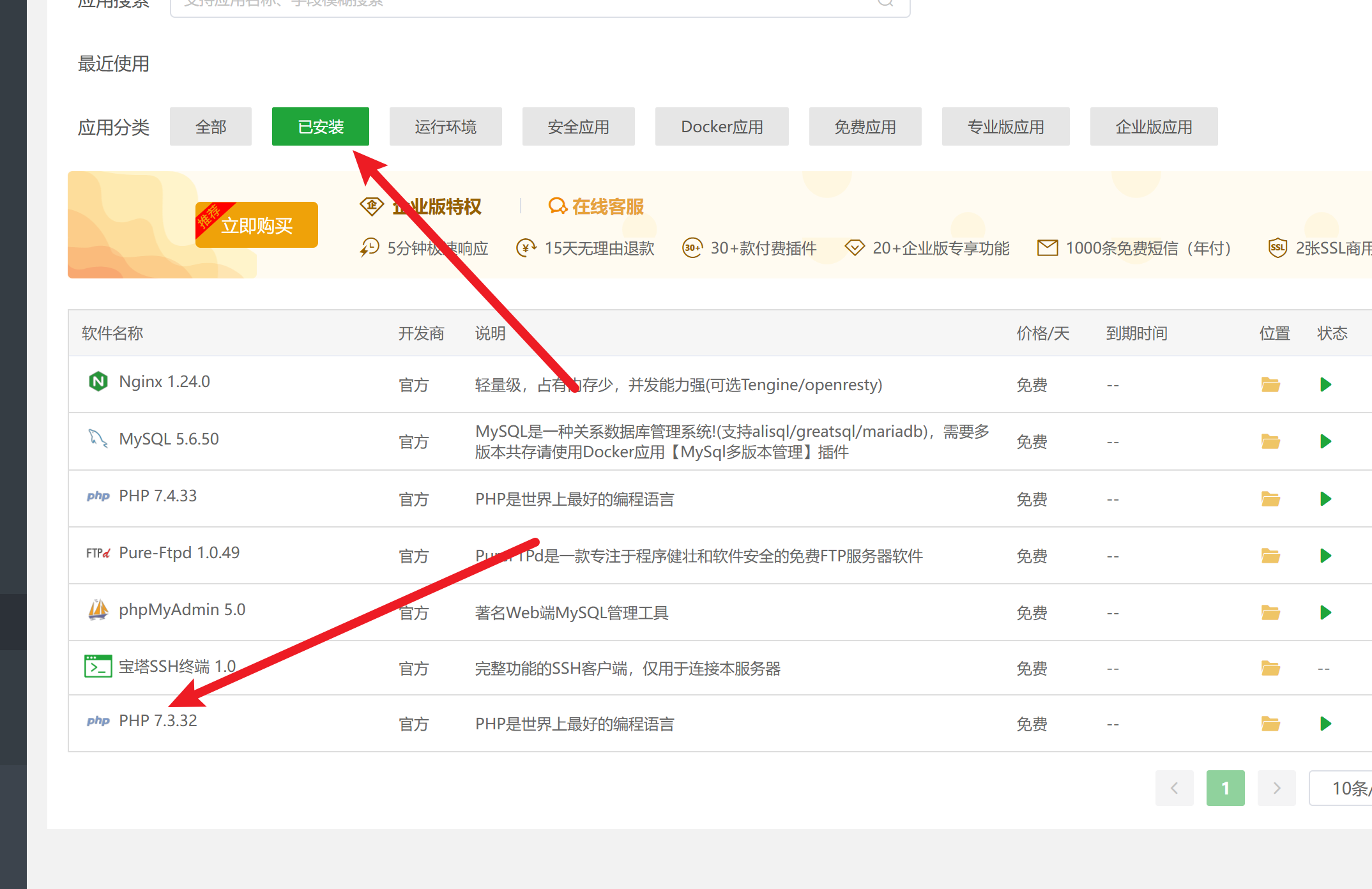Viewport: 1372px width, 889px height.
Task: Click the 价格/天 column header
Action: (x=1043, y=333)
